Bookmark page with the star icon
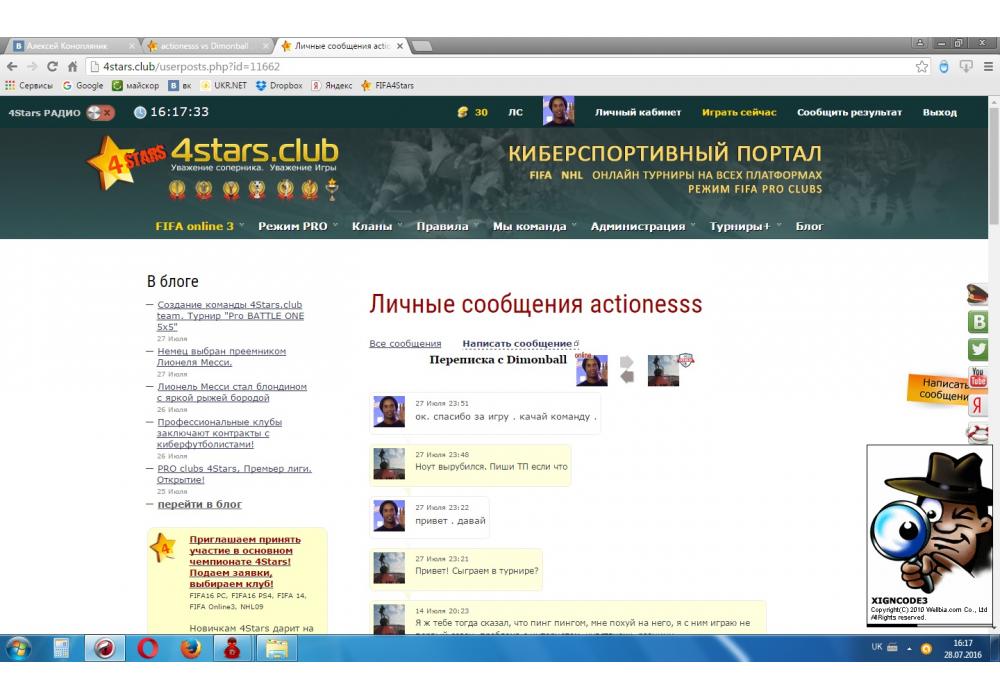Image resolution: width=1000 pixels, height=700 pixels. [x=922, y=66]
